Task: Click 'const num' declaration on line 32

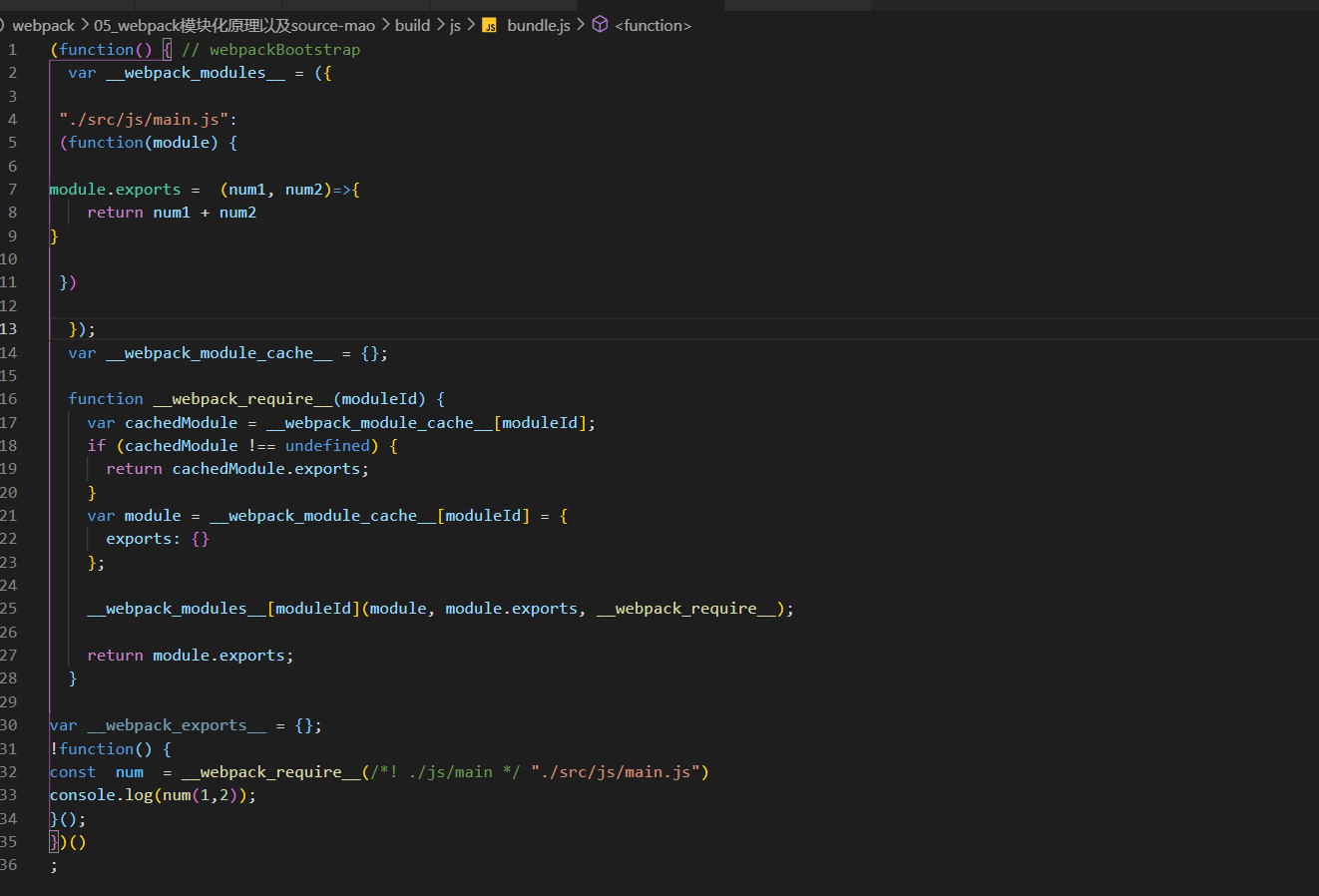Action: (97, 772)
